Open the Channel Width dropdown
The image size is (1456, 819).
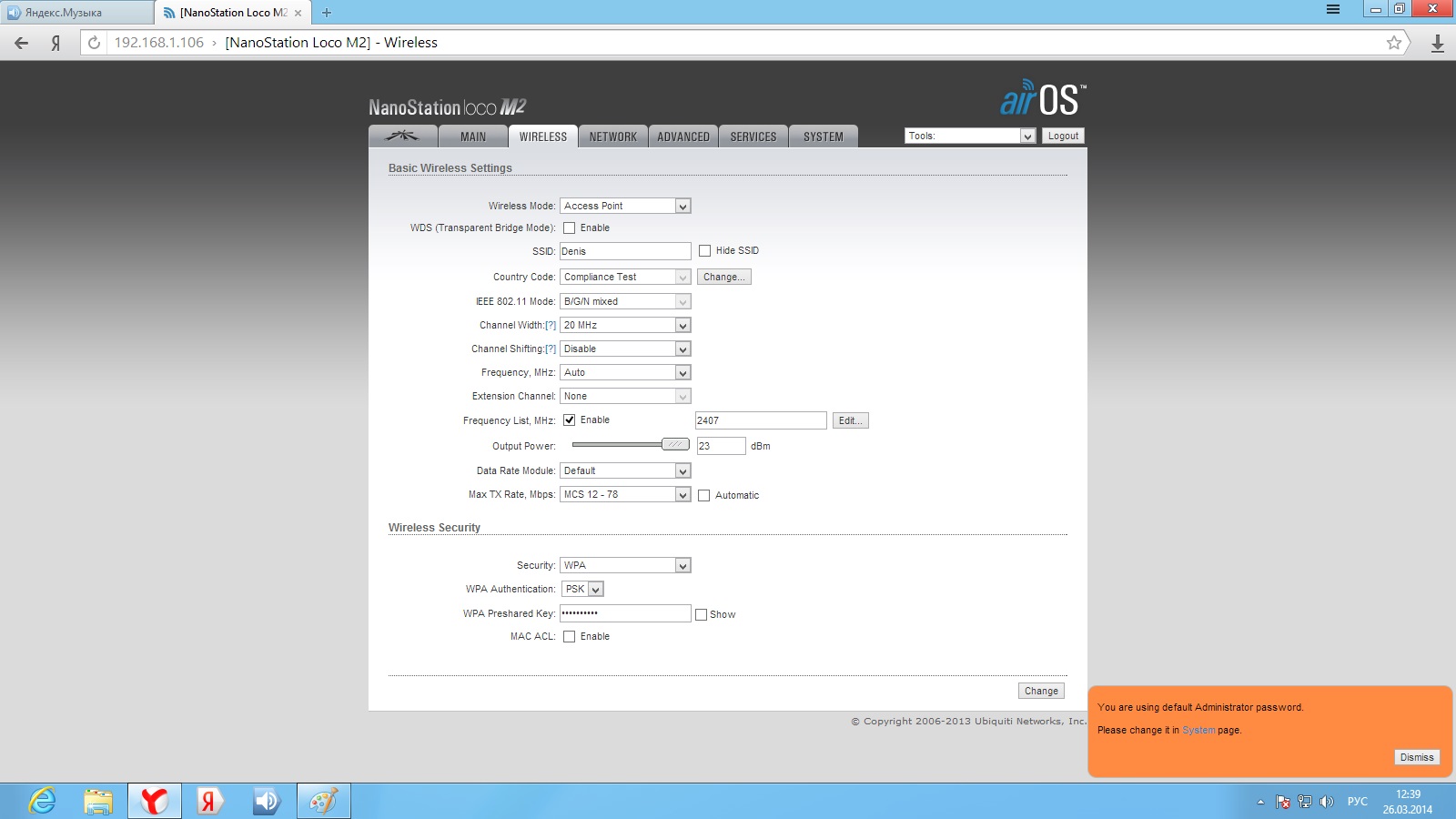click(625, 326)
